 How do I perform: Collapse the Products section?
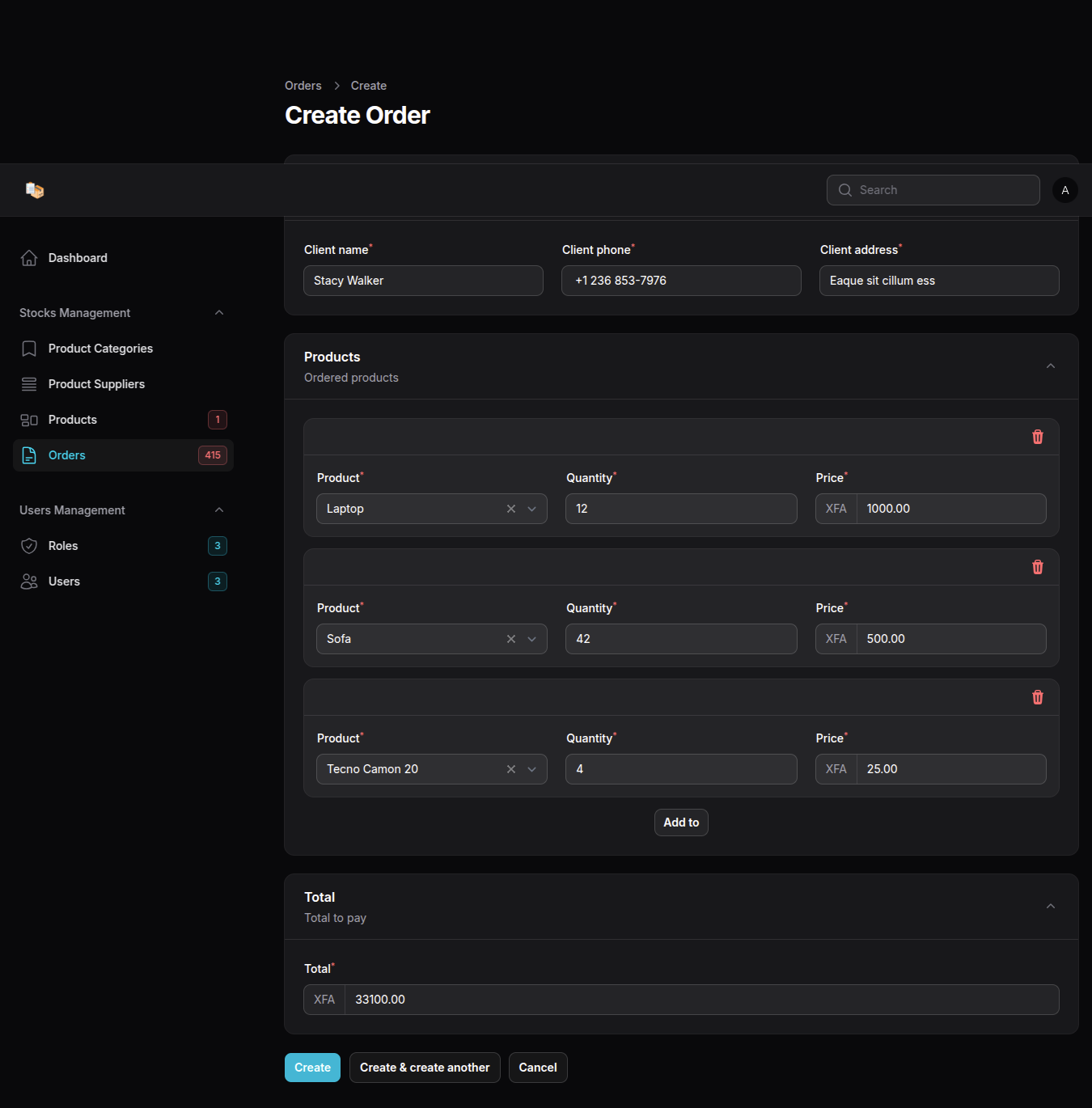coord(1050,366)
